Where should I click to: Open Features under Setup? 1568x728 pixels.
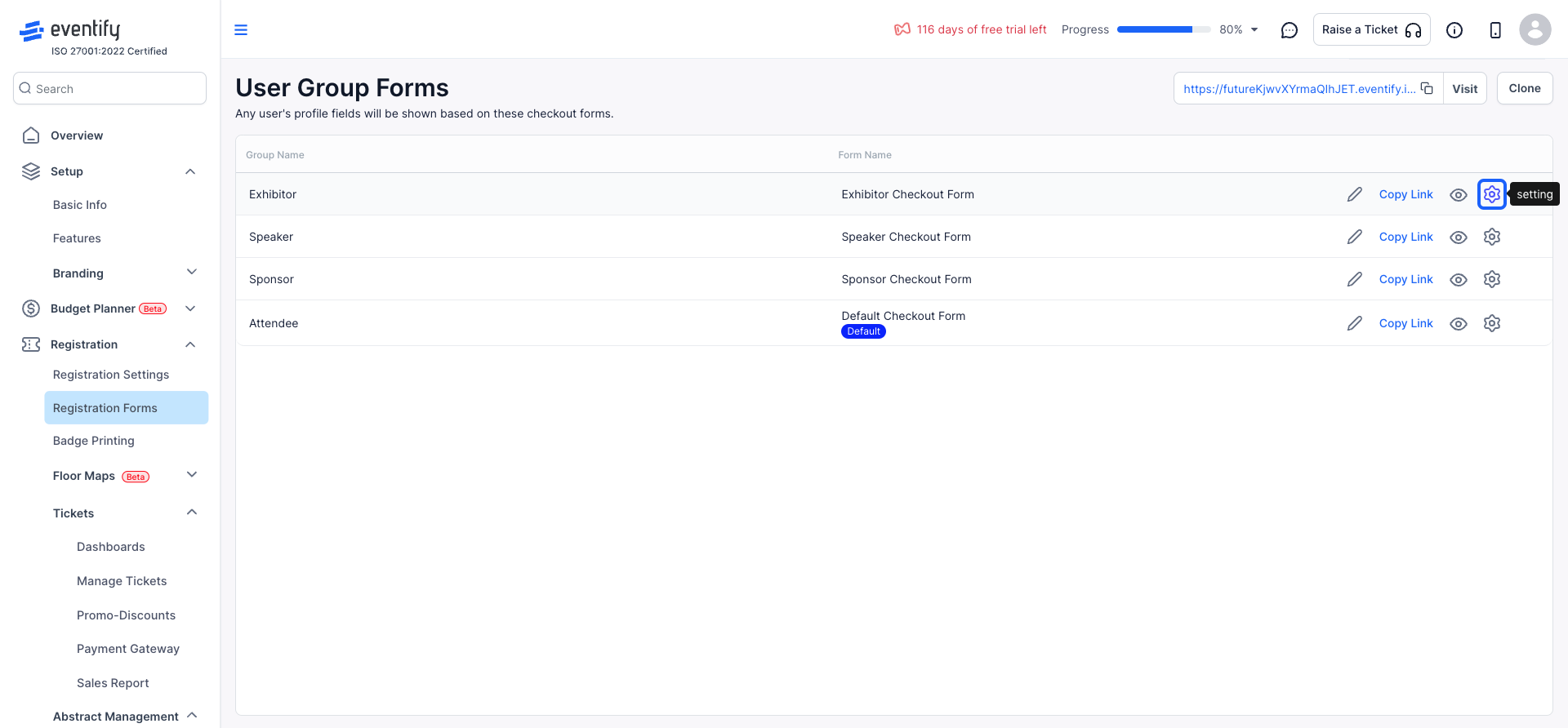(x=77, y=238)
